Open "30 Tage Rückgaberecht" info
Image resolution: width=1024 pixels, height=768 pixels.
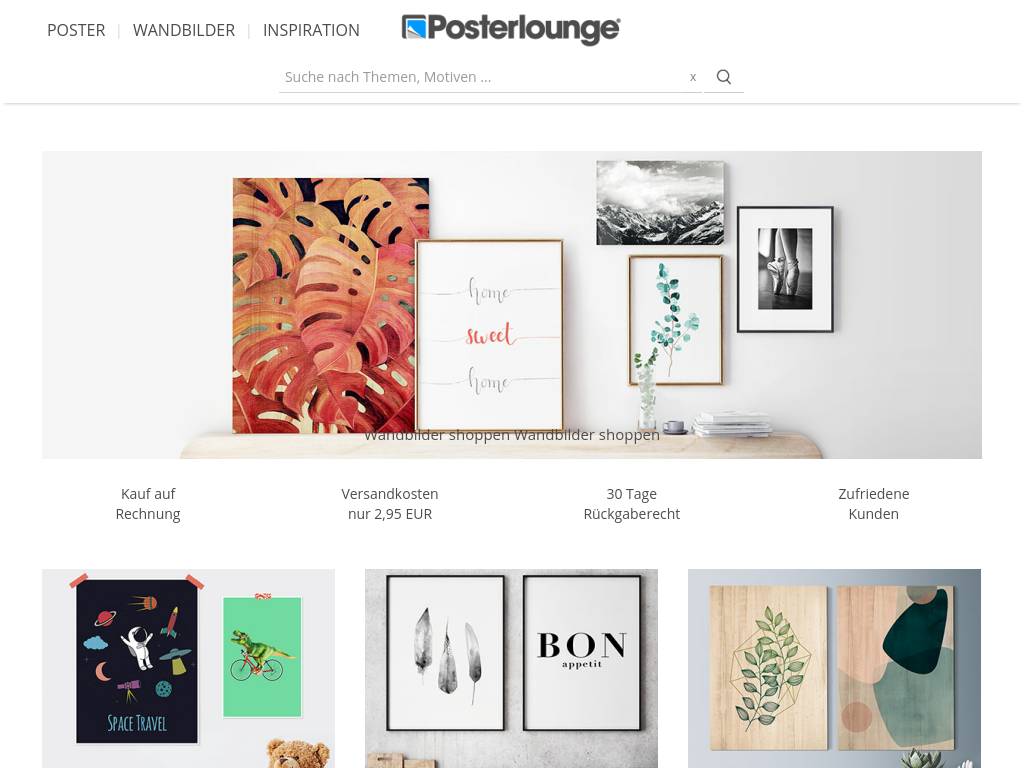coord(632,504)
